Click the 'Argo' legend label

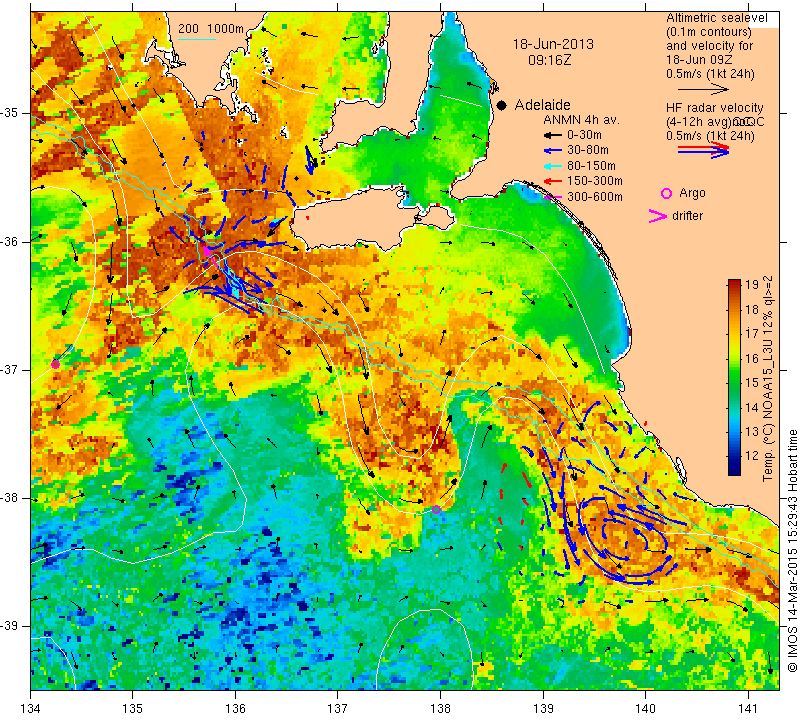coord(692,193)
